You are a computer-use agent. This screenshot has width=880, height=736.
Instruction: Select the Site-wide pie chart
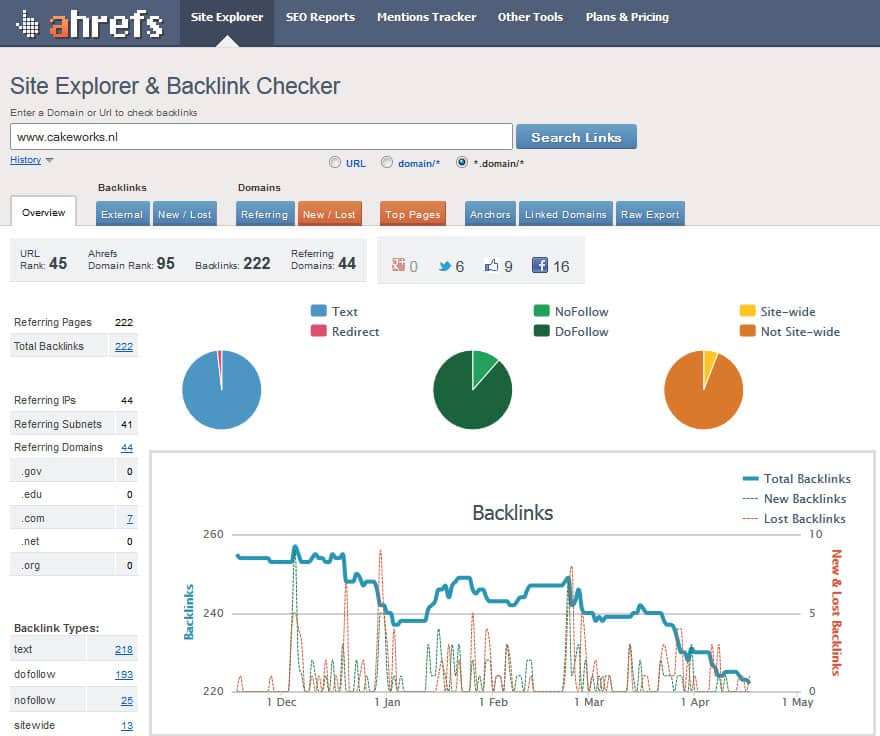click(x=704, y=388)
